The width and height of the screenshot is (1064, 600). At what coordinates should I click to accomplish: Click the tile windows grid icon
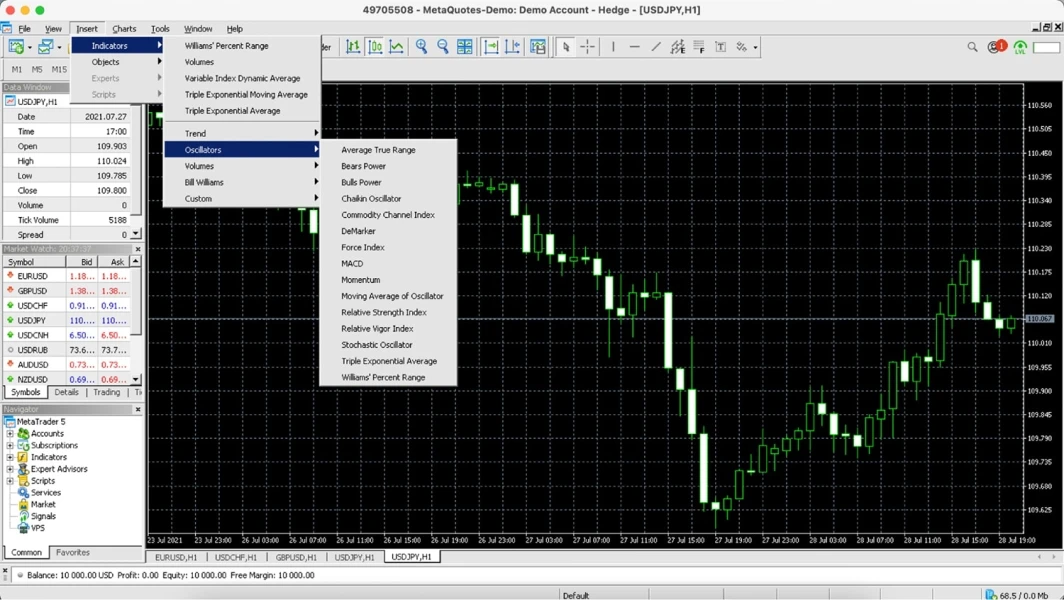coord(465,47)
